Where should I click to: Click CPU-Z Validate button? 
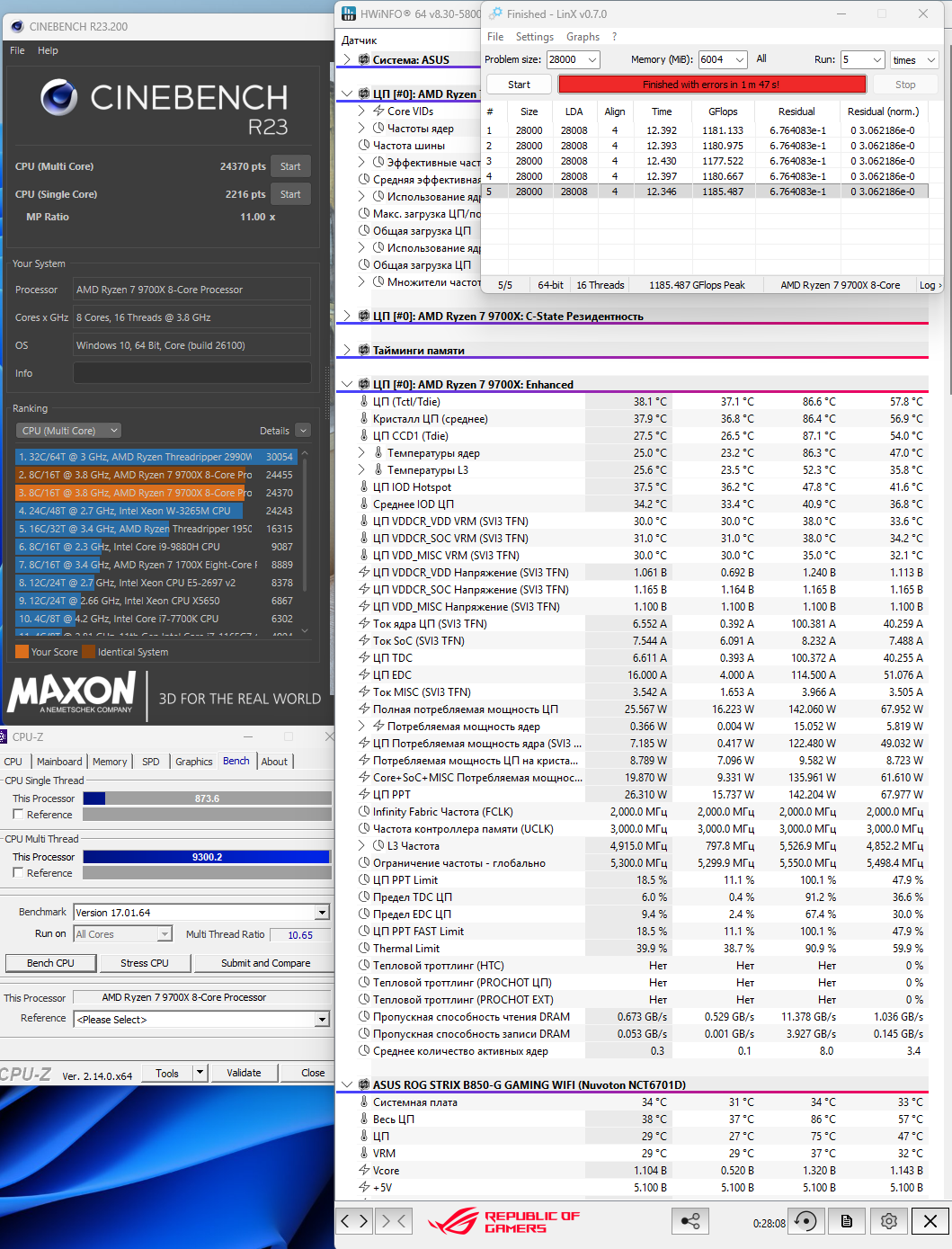244,1073
